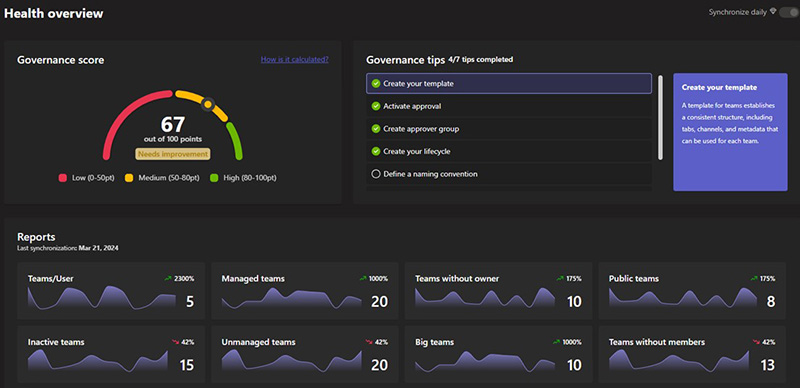Open the Big teams report card

click(499, 354)
